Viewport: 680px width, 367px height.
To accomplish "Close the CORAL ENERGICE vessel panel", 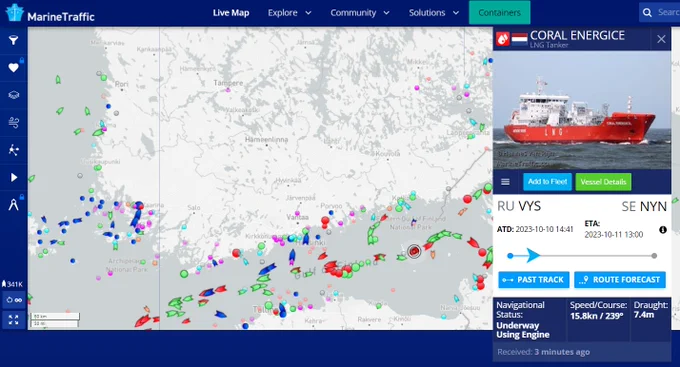I will pyautogui.click(x=661, y=39).
